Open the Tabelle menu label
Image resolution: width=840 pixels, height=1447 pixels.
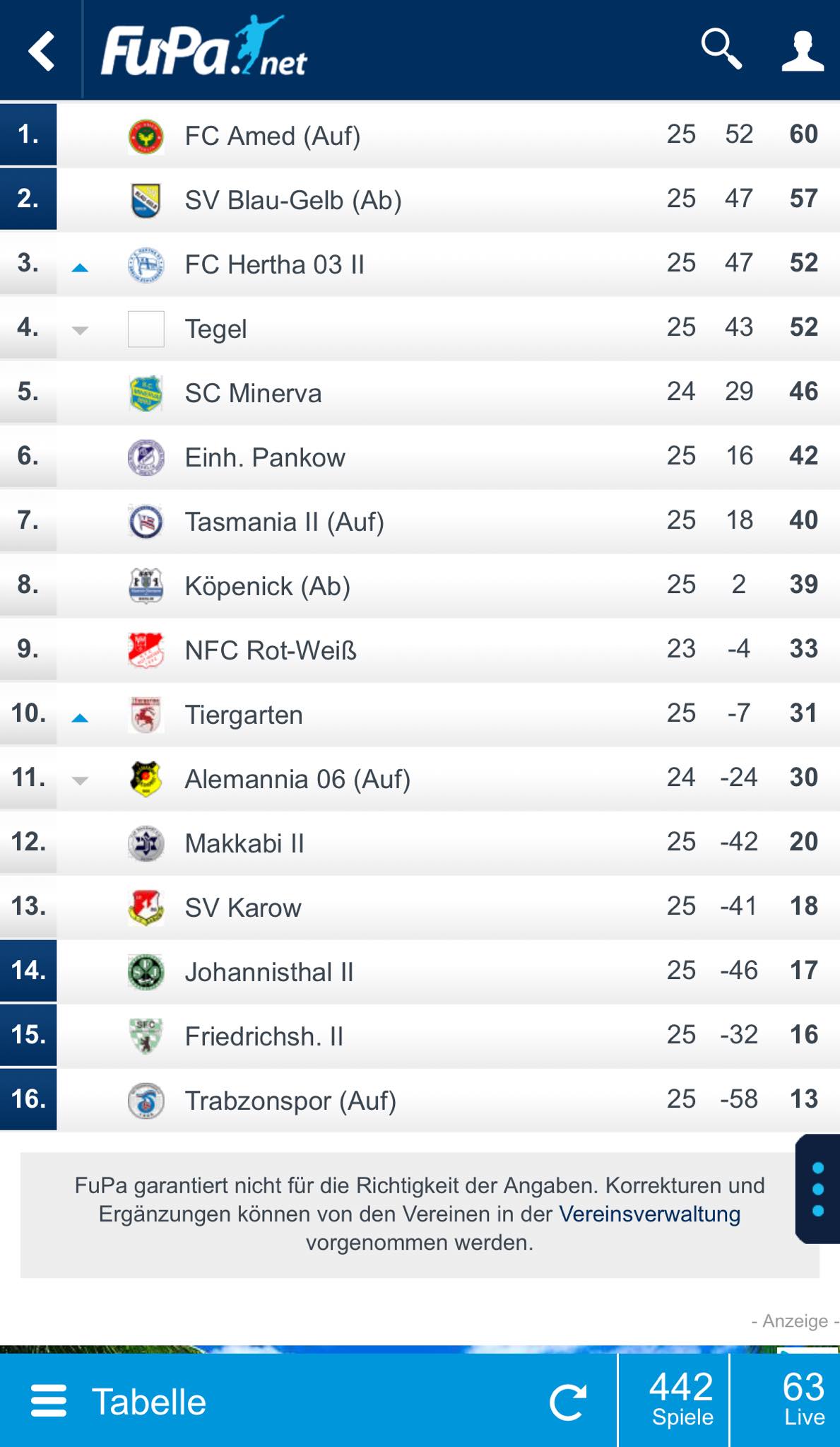point(149,1402)
